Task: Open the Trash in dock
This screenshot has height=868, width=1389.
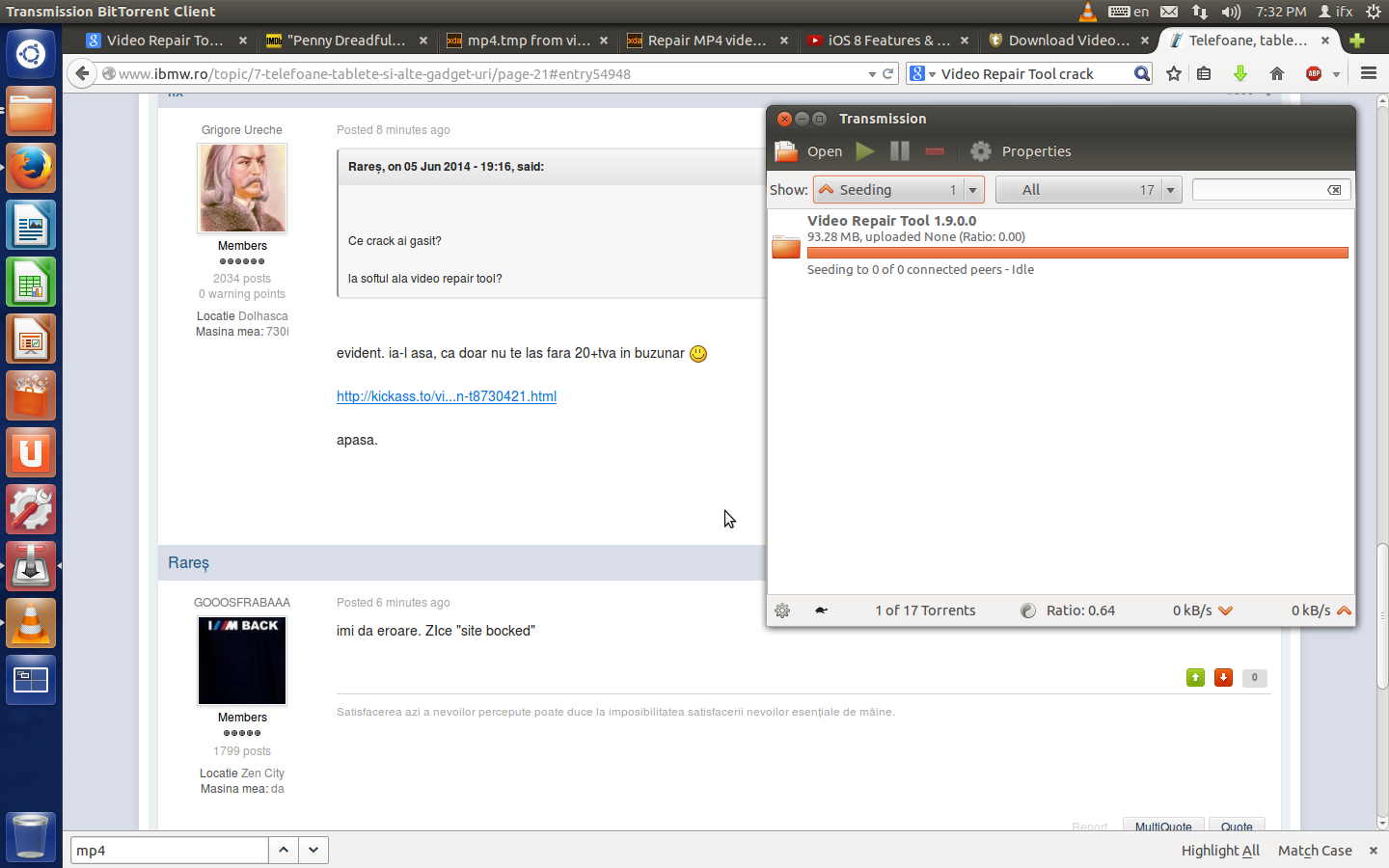Action: coord(31,835)
